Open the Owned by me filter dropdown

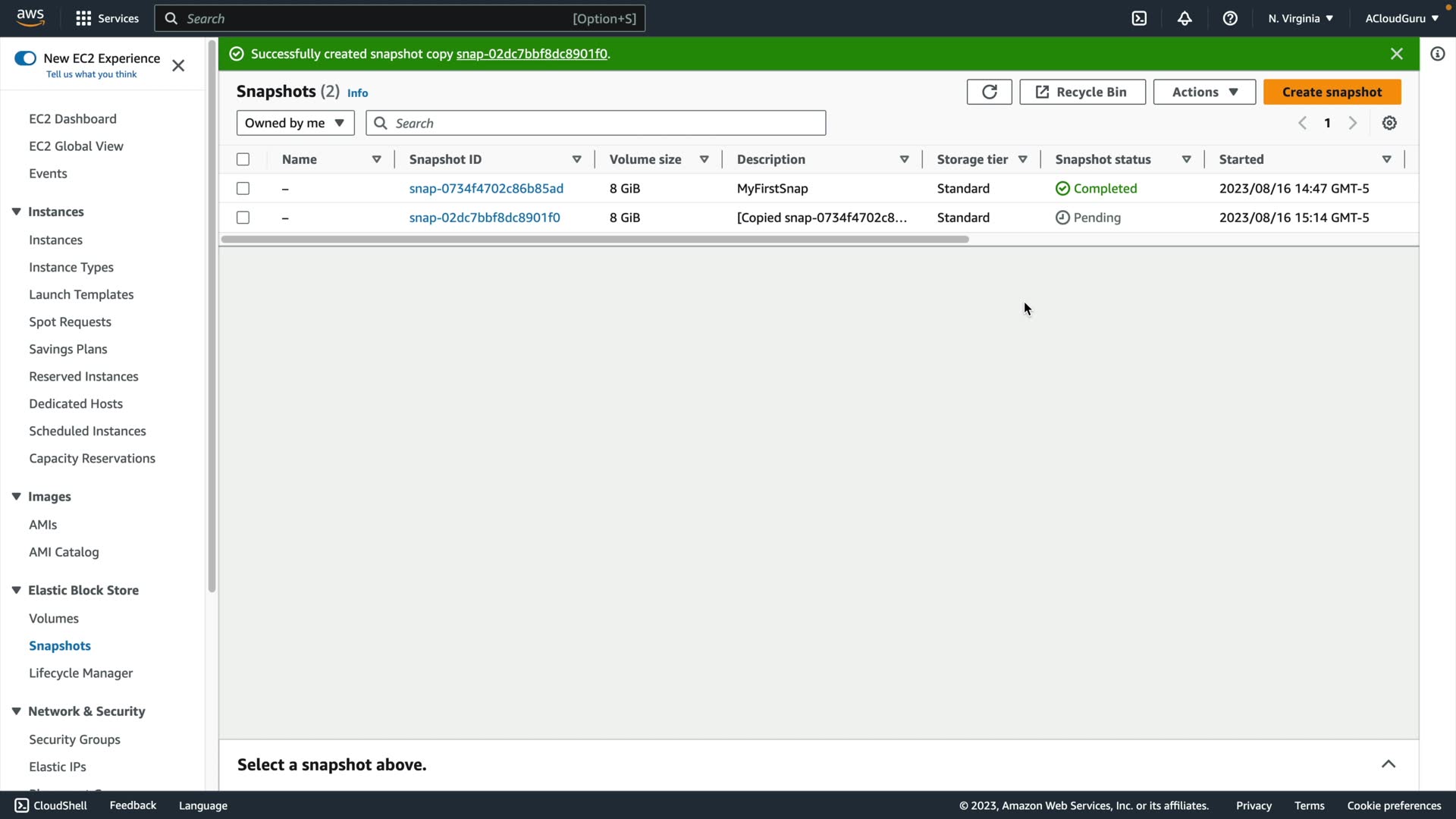(295, 123)
